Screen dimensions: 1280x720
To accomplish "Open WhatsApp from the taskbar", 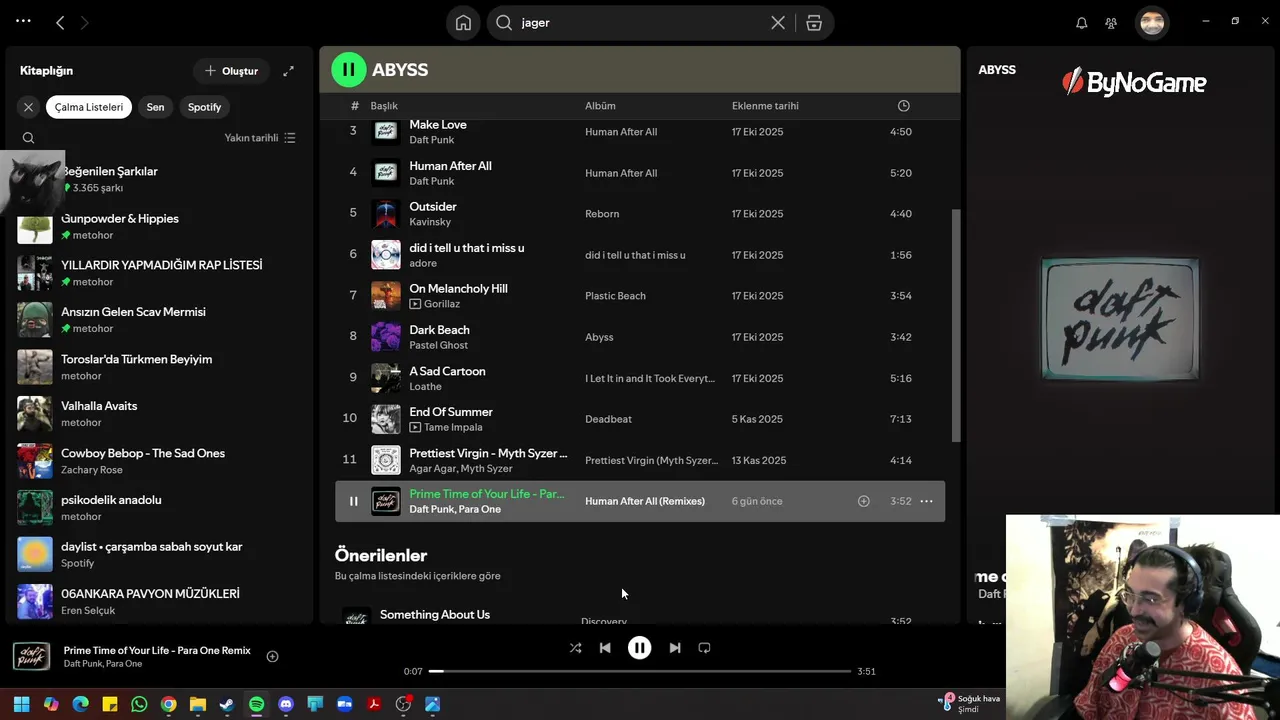I will pos(139,704).
